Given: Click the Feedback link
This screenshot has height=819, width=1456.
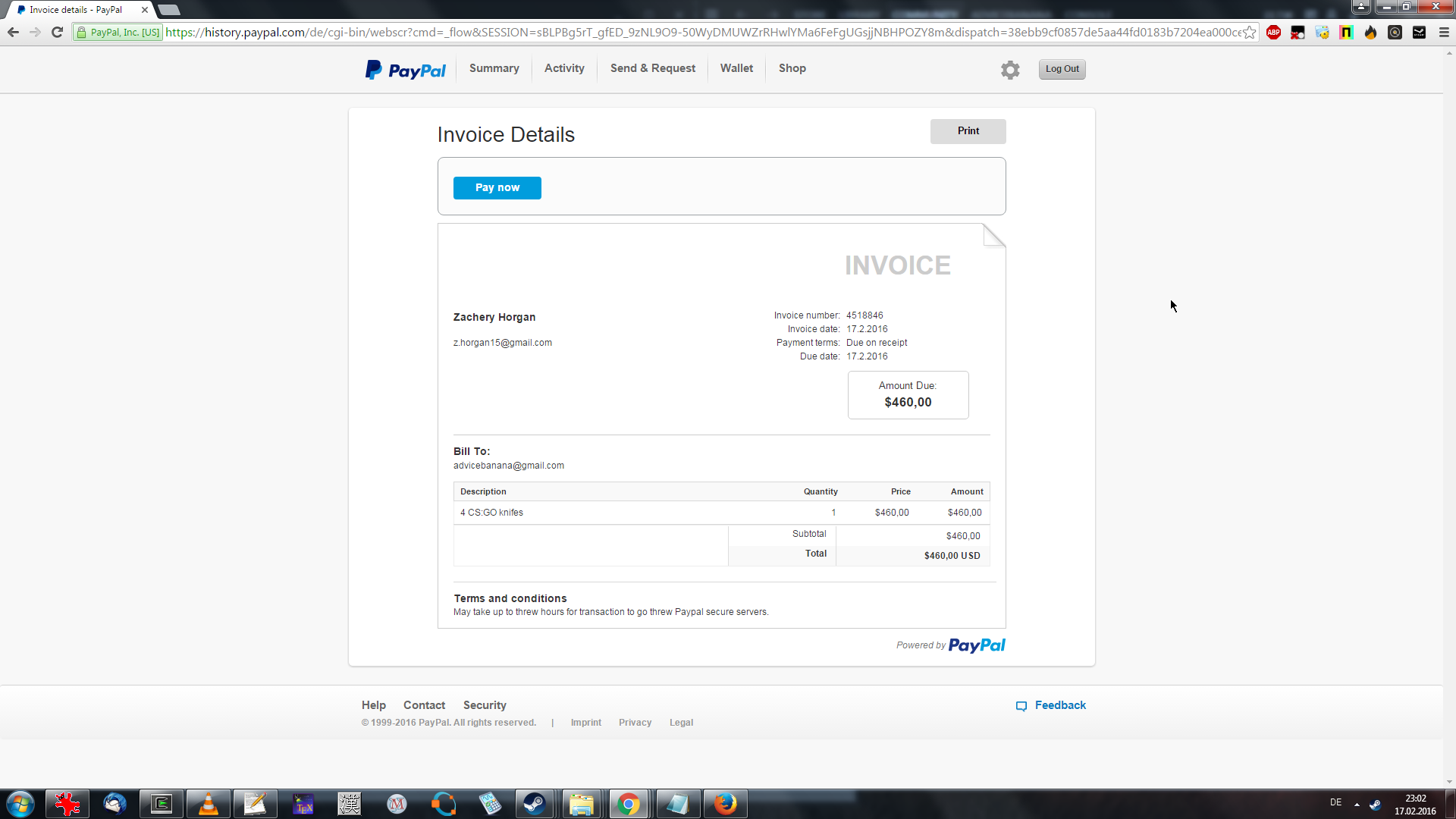Looking at the screenshot, I should [x=1059, y=705].
